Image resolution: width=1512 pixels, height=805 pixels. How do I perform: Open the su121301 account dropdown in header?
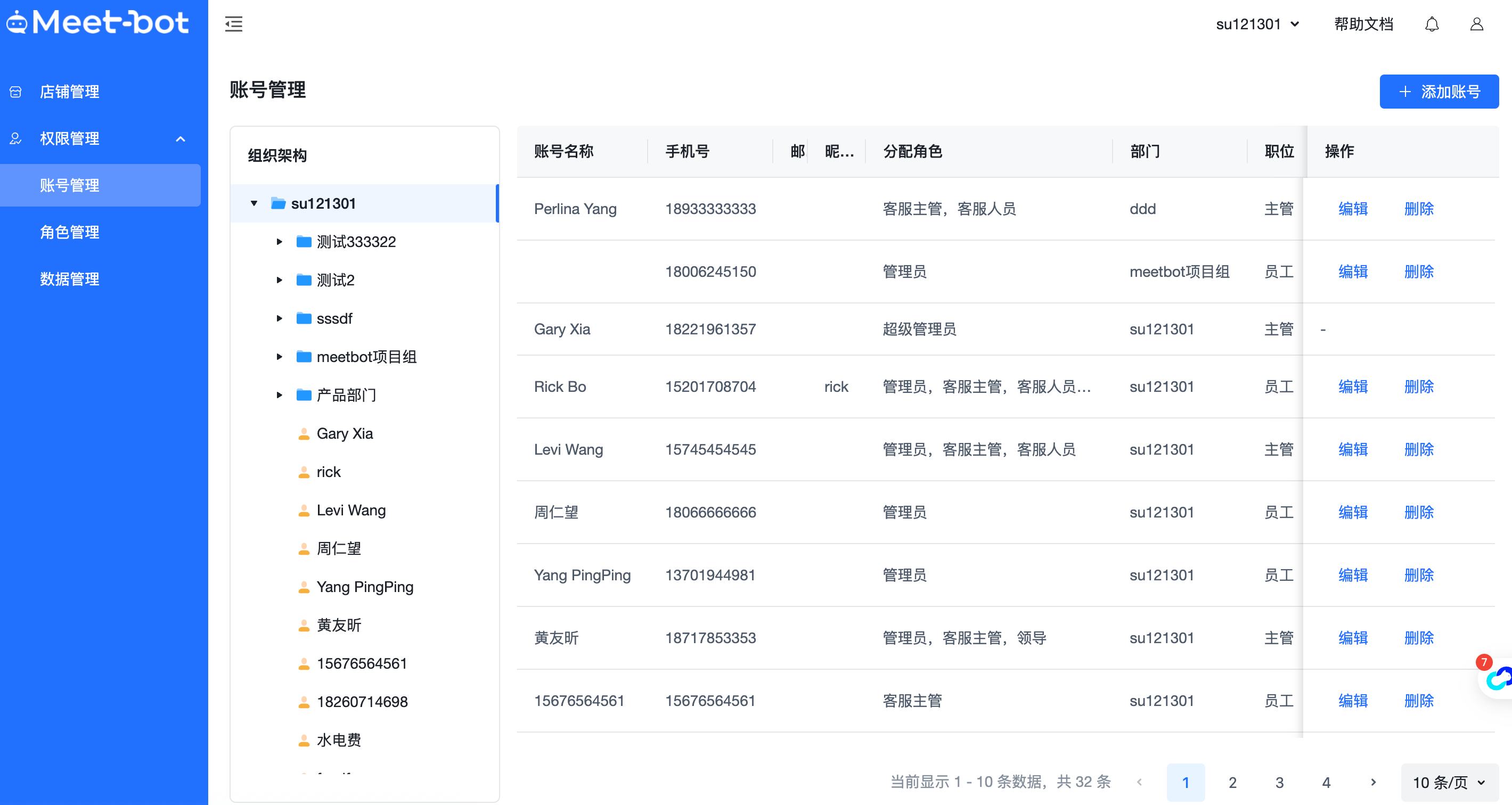click(x=1257, y=24)
